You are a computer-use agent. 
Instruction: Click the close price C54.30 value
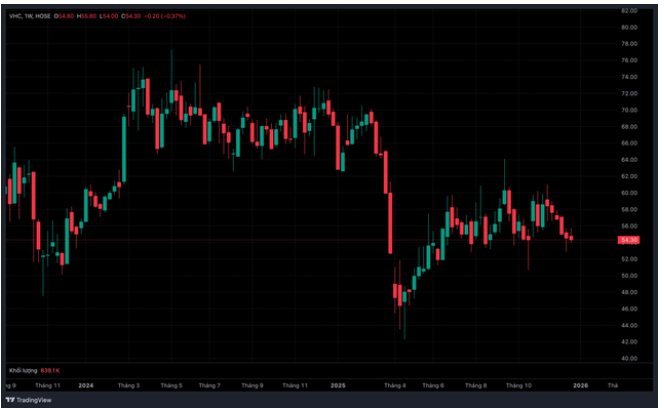click(131, 16)
